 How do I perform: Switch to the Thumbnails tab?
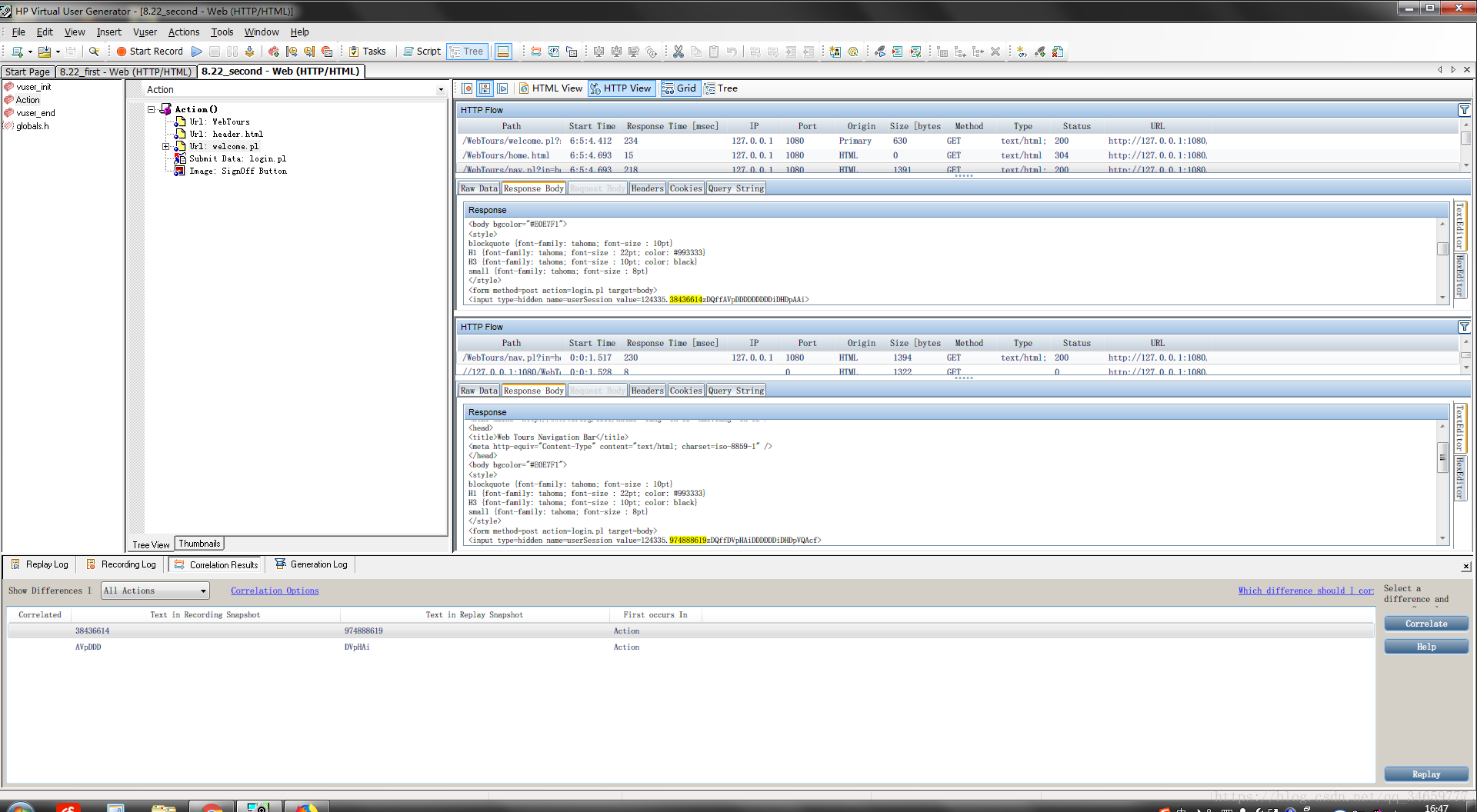click(x=199, y=544)
